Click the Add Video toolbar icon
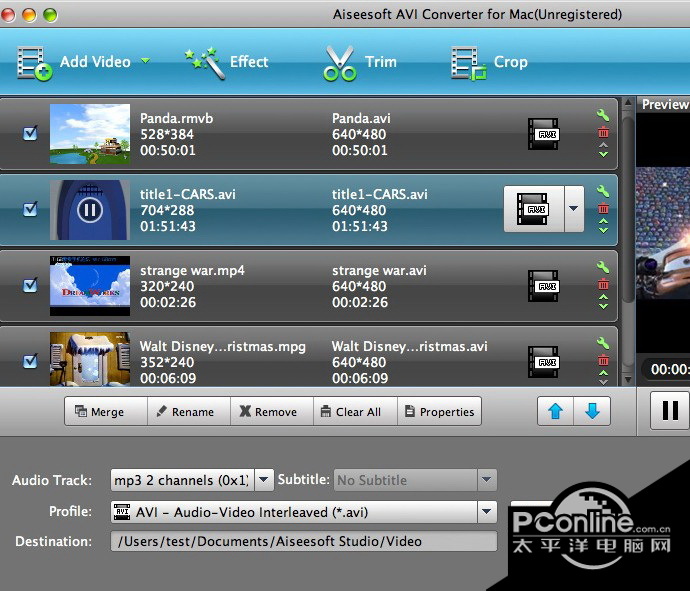 [x=34, y=63]
